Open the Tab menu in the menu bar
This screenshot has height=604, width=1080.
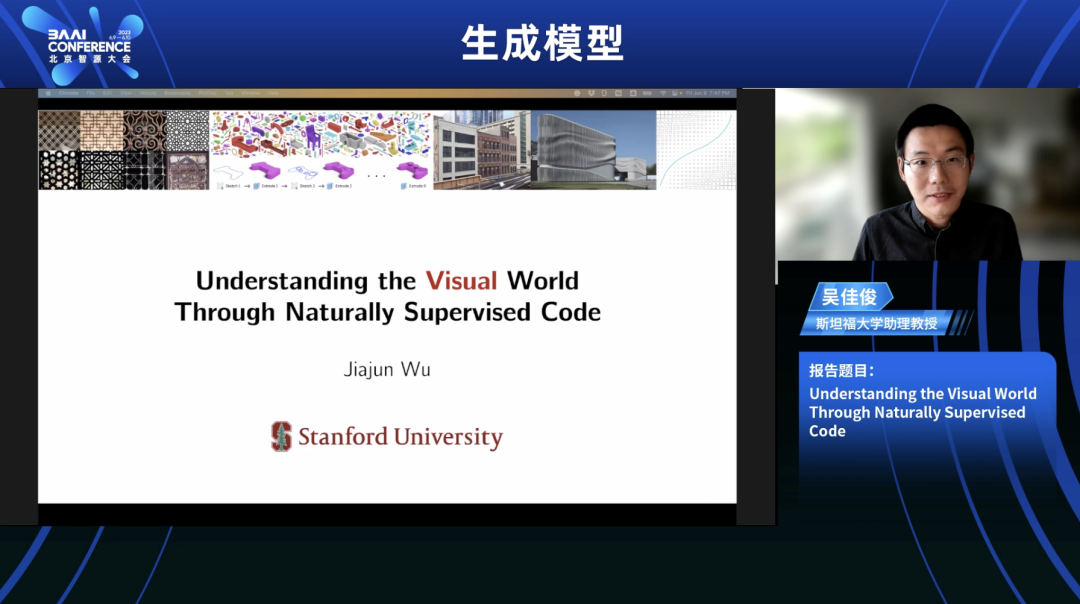tap(229, 93)
